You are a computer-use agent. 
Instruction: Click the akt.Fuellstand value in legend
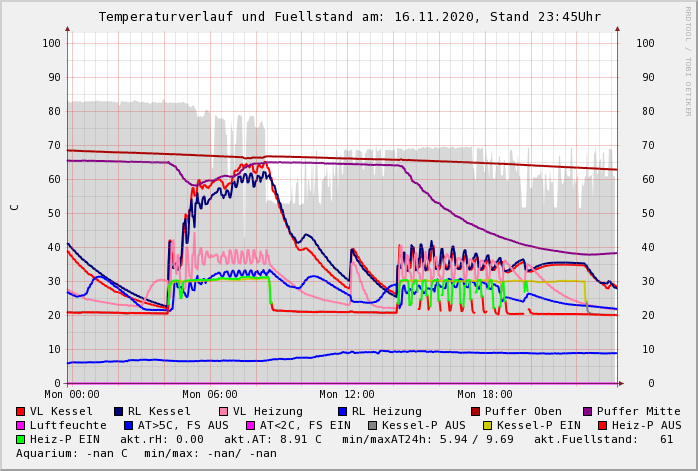(666, 439)
